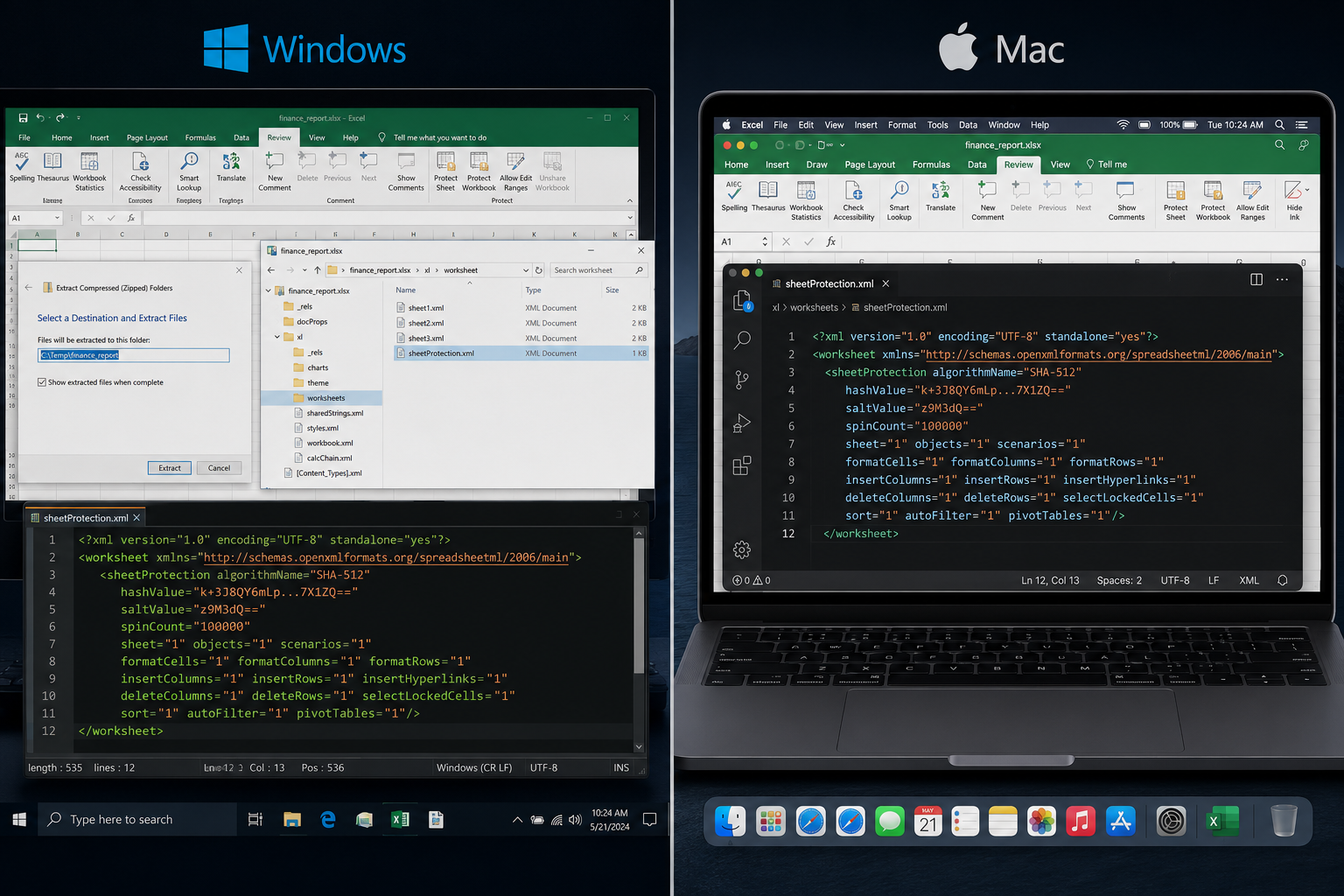Open Explorer icon in Mac editor sidebar

click(742, 301)
